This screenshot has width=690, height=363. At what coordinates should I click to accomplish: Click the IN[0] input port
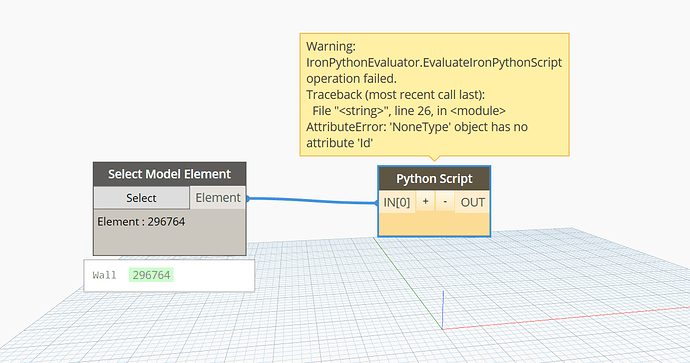[396, 202]
